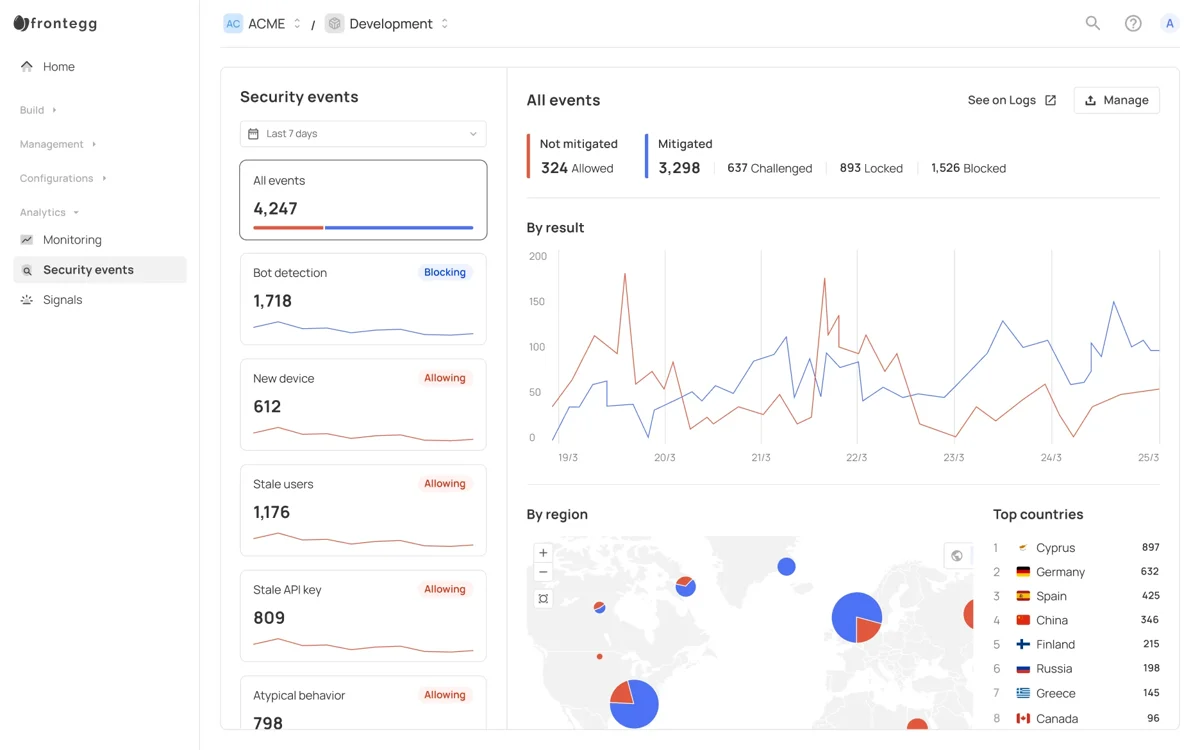
Task: Select the Bot detection events card
Action: (363, 299)
